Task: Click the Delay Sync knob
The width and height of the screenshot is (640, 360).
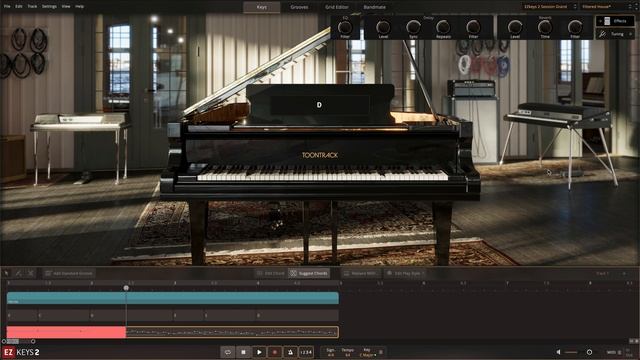Action: click(x=413, y=27)
